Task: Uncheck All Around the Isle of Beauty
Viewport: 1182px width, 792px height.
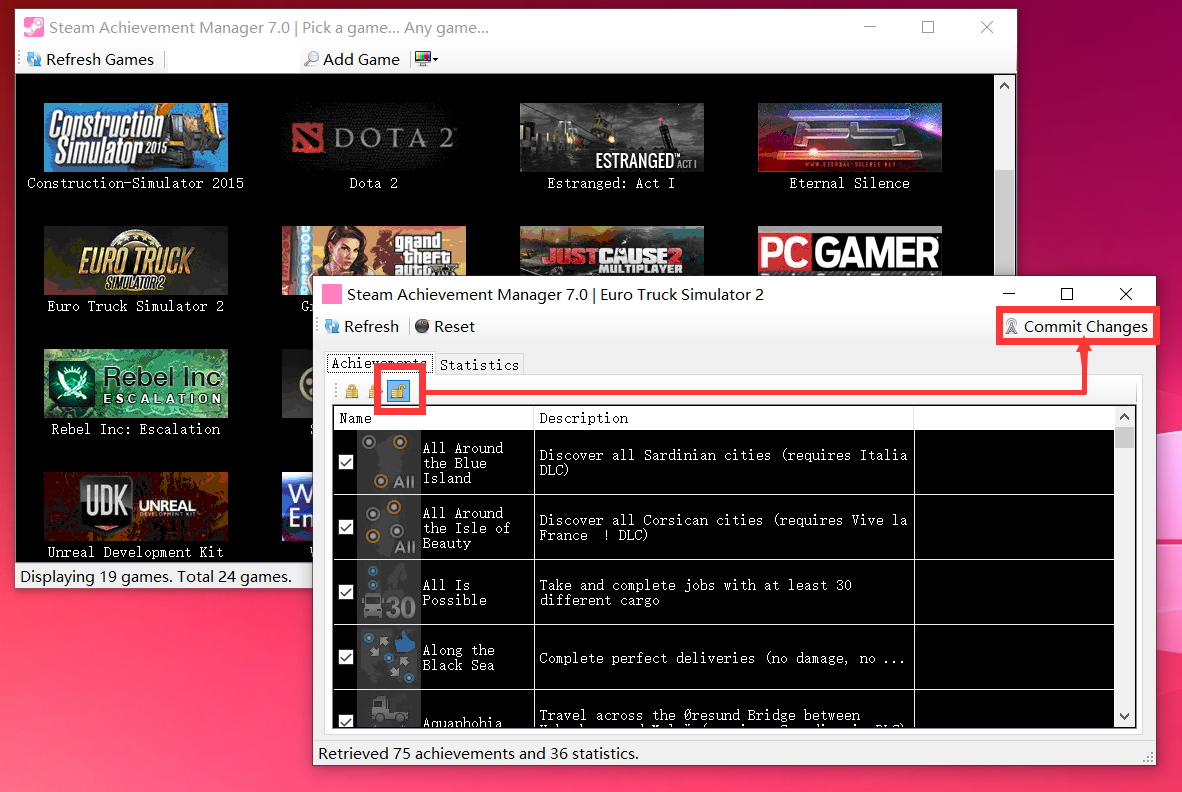Action: click(346, 527)
